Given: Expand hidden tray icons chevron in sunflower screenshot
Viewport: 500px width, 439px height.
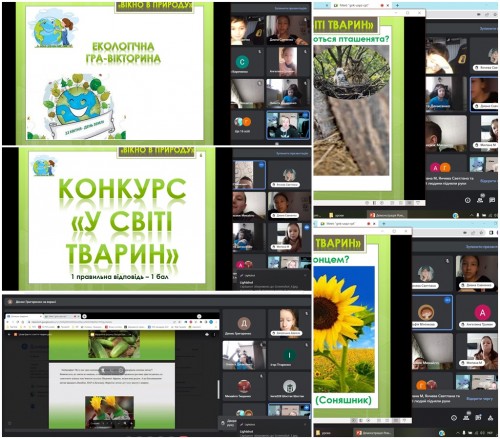Looking at the screenshot, I should point(458,433).
